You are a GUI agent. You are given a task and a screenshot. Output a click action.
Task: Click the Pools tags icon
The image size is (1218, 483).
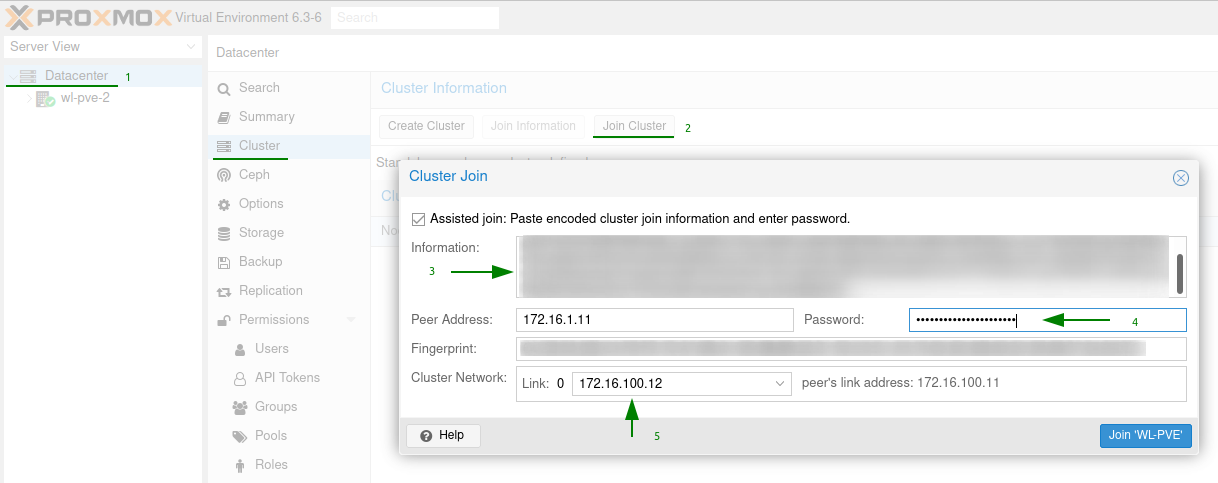[x=239, y=436]
